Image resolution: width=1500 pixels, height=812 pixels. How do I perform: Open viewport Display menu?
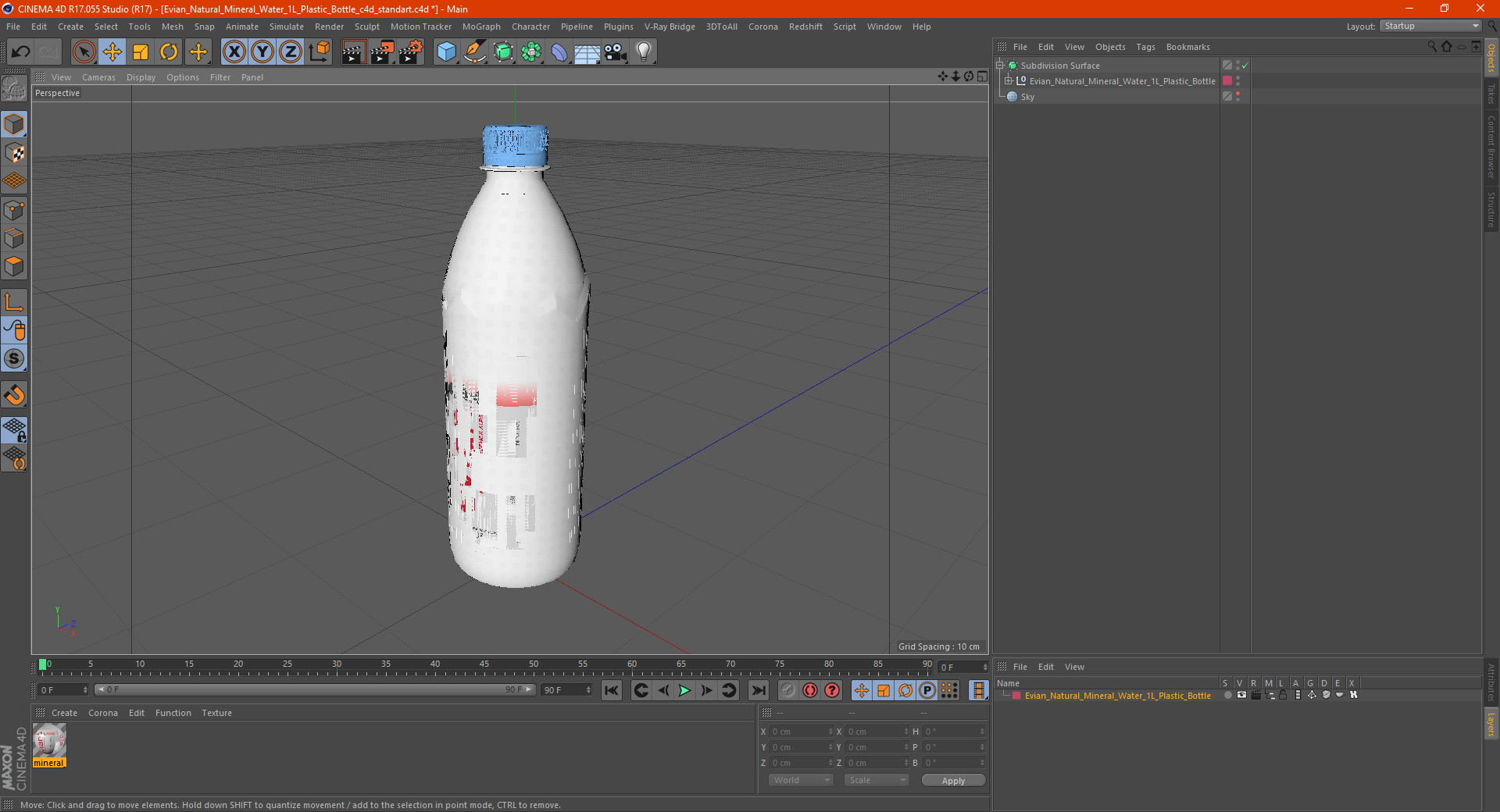point(141,77)
